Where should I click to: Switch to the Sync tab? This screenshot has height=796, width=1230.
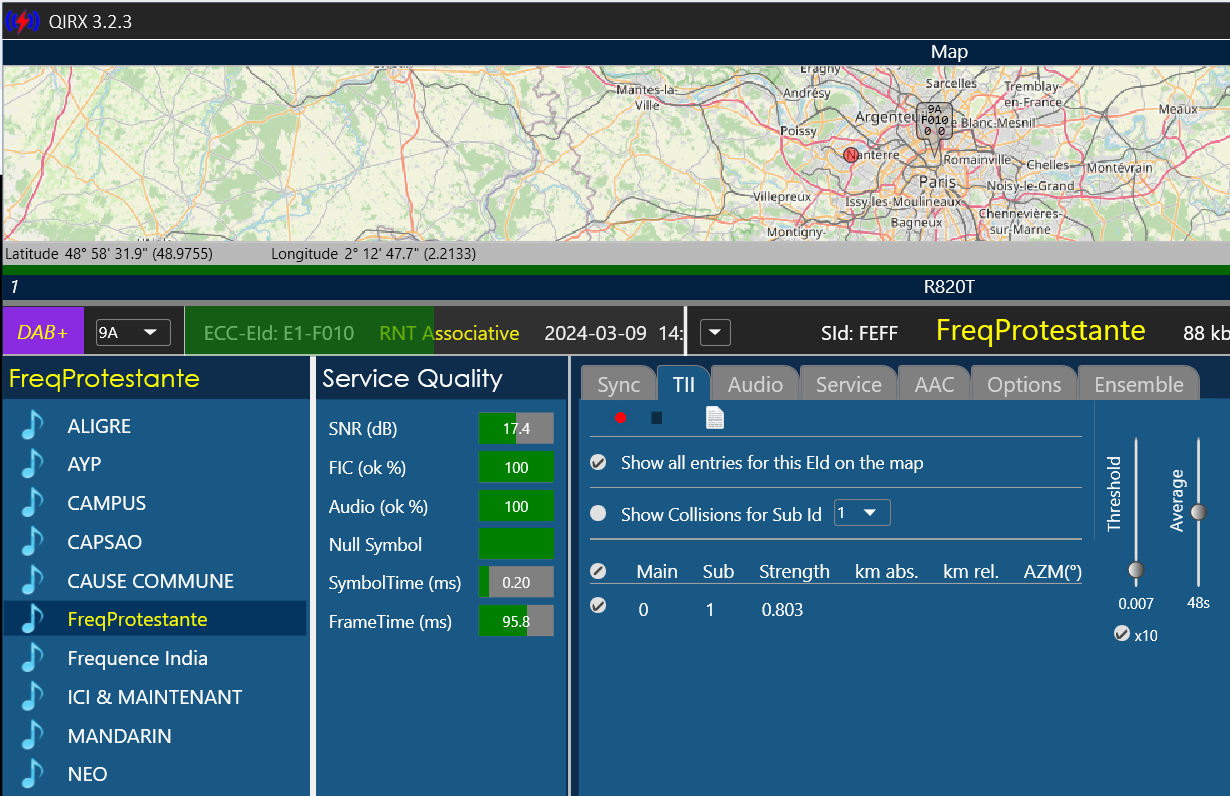coord(618,385)
